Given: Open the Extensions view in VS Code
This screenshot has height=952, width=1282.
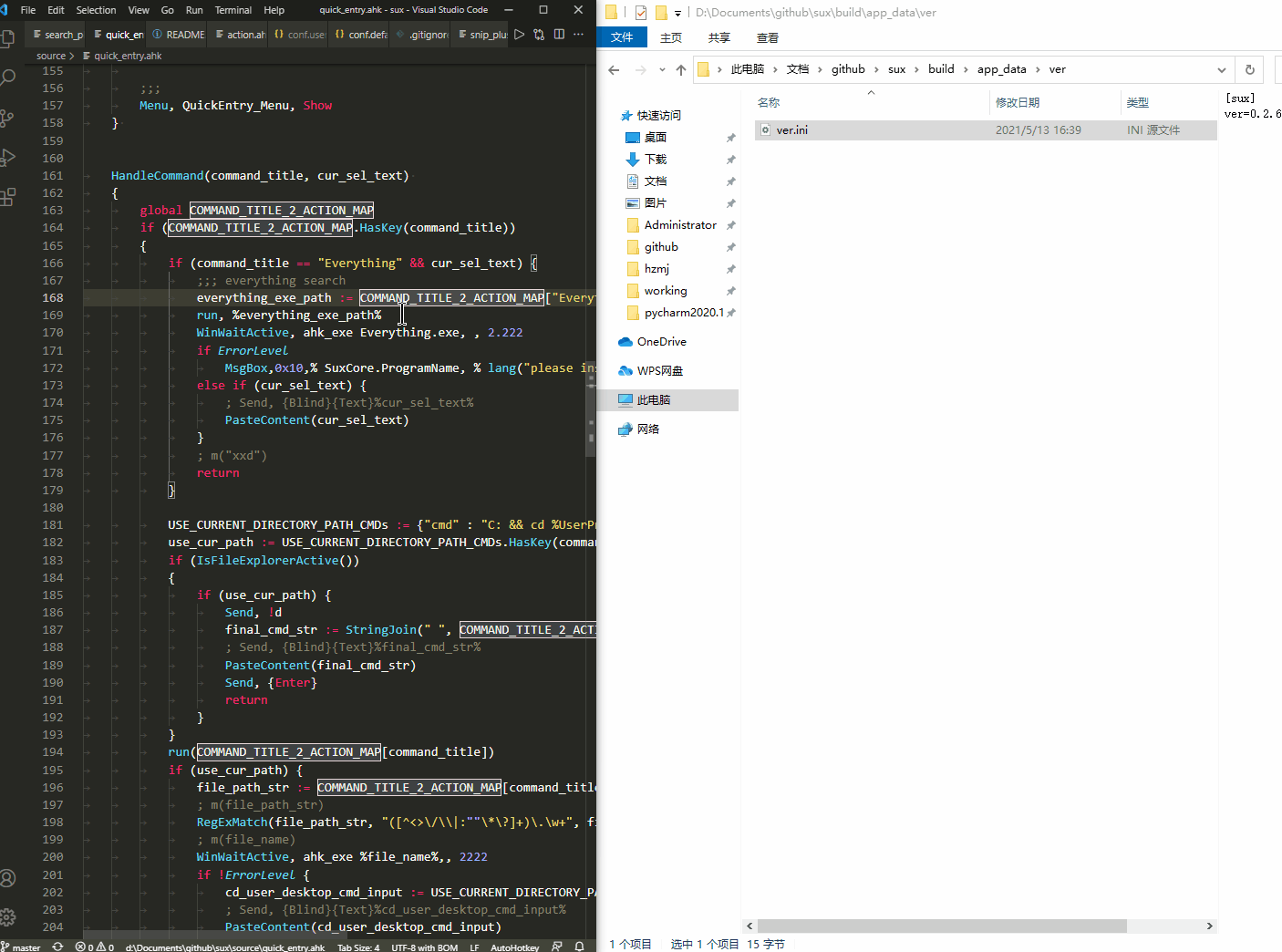Looking at the screenshot, I should [8, 196].
